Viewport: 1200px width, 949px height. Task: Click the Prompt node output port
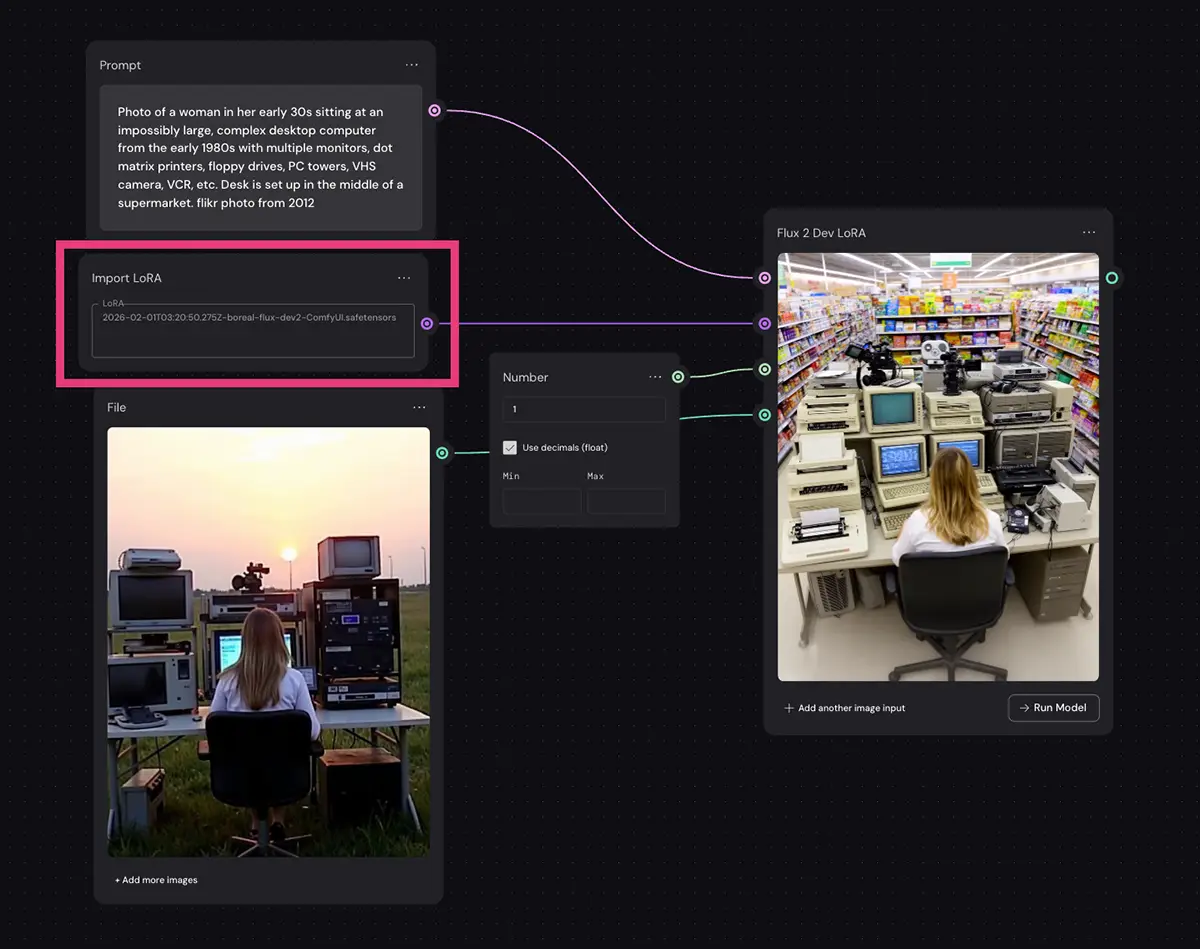click(434, 111)
